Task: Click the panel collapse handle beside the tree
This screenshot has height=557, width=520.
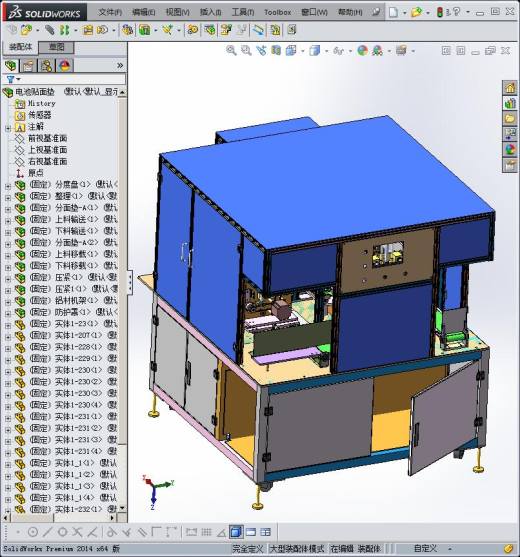Action: point(130,282)
